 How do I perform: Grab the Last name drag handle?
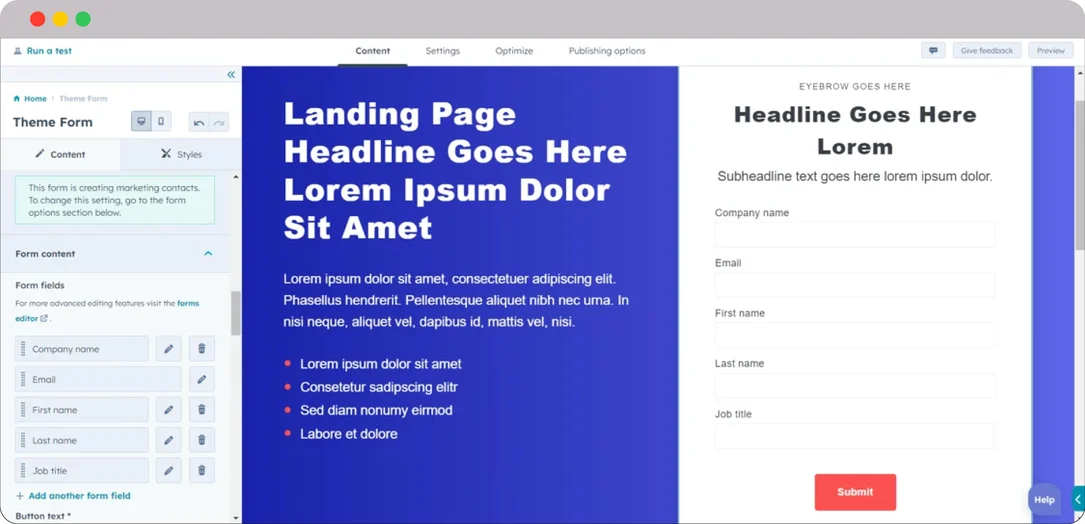[x=23, y=440]
